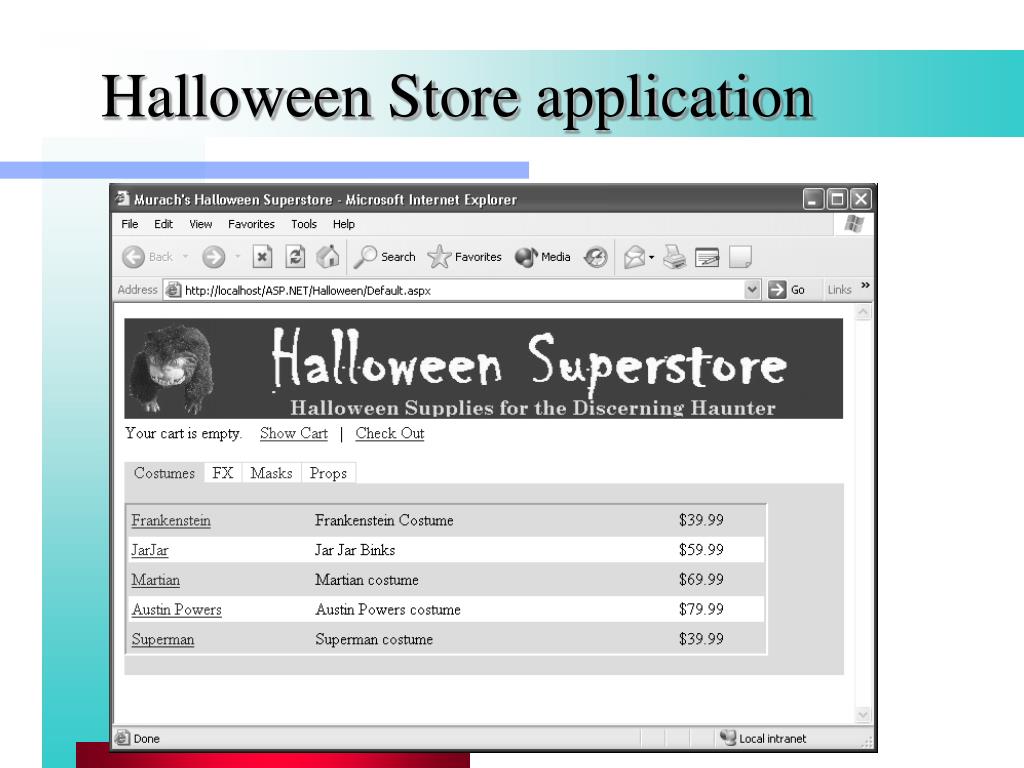
Task: Switch to the Masks category tab
Action: (x=272, y=473)
